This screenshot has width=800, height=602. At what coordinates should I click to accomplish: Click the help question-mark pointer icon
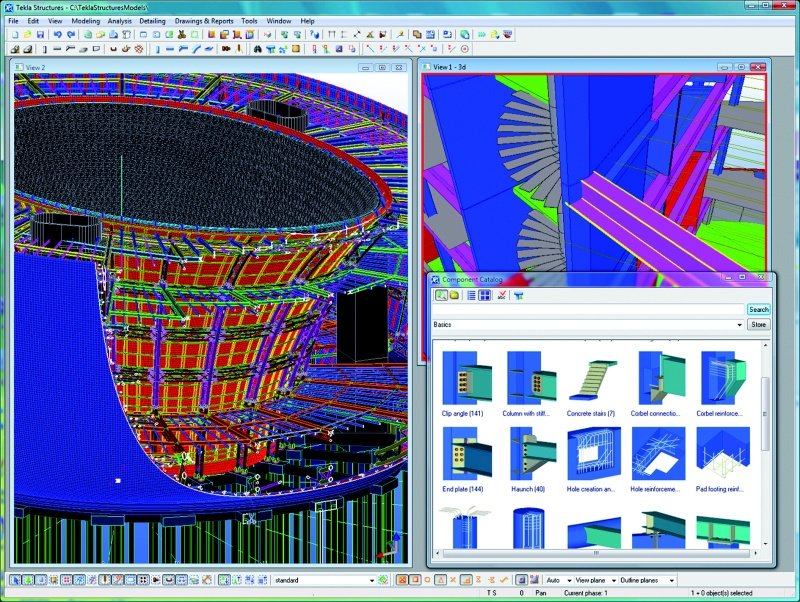point(315,35)
